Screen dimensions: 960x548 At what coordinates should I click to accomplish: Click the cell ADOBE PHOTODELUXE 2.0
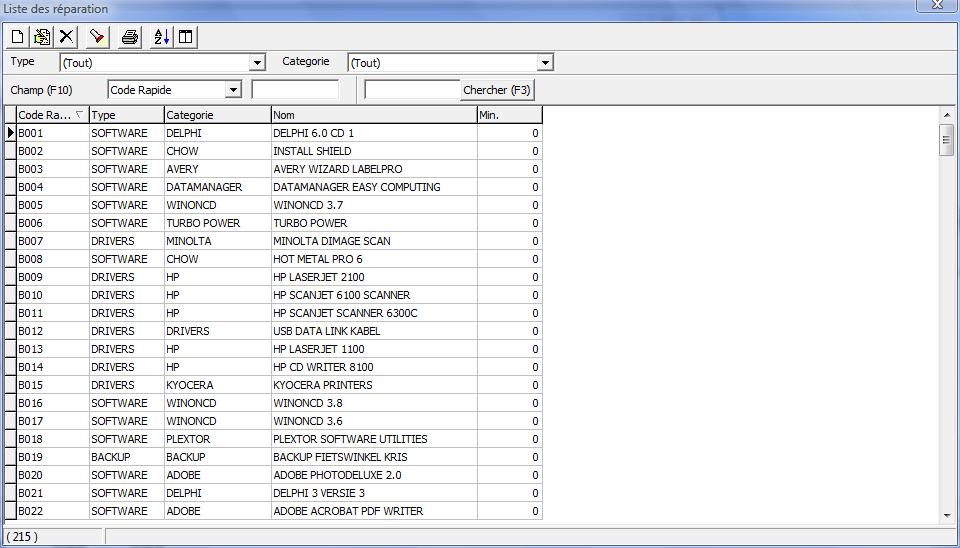click(374, 475)
